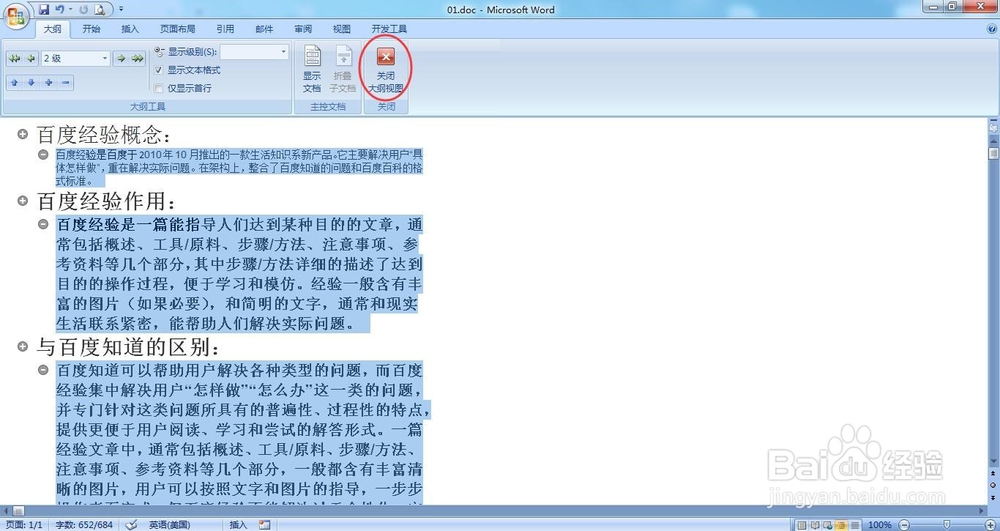Demote the outline item one level
Viewport: 1000px width, 531px height.
pyautogui.click(x=121, y=59)
